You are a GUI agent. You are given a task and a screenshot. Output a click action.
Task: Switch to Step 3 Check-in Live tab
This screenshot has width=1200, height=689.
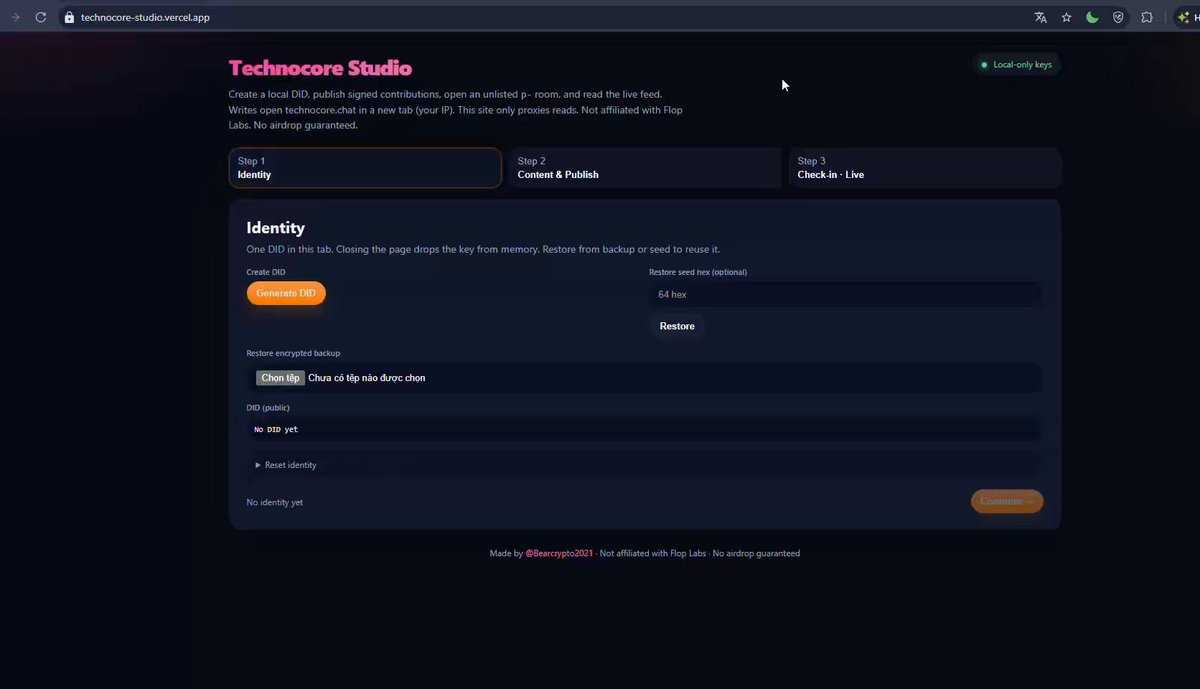(924, 168)
